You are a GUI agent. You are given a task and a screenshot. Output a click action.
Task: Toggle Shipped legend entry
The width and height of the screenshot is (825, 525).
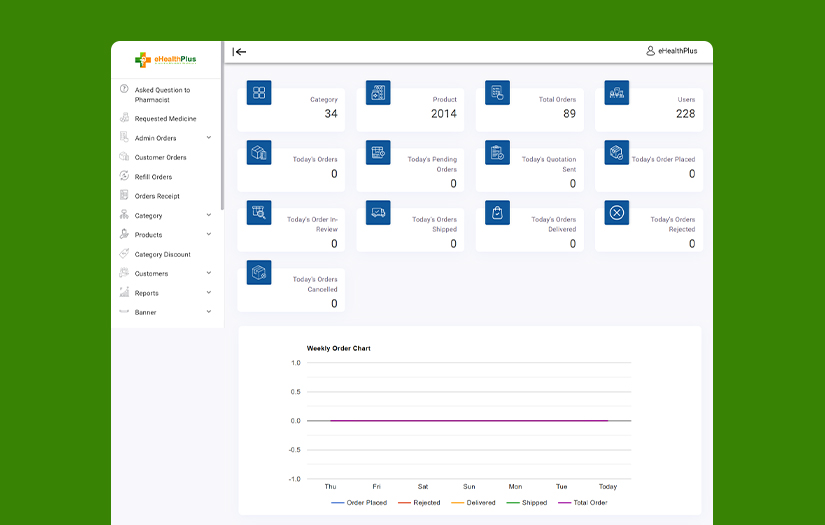coord(527,503)
